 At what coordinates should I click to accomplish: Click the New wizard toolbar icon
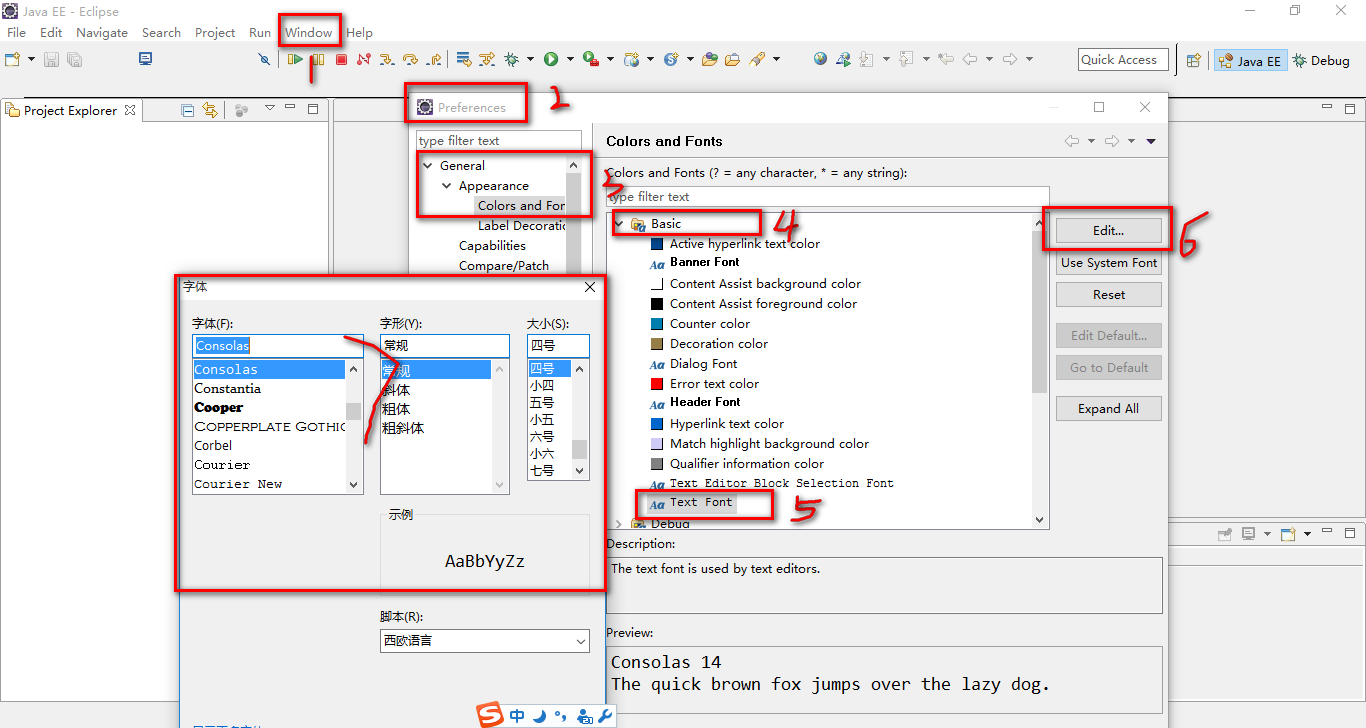pos(12,60)
